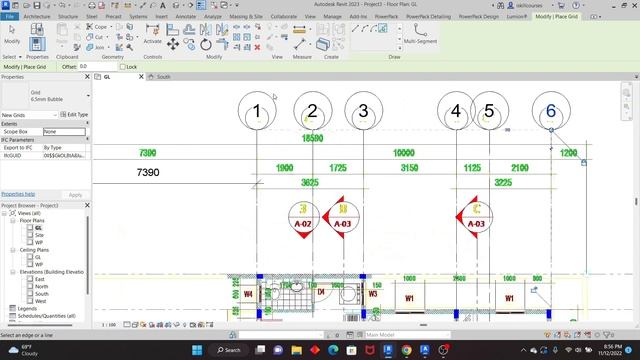Viewport: 640px width, 360px height.
Task: Click the red Delete X icon
Action: (x=257, y=47)
